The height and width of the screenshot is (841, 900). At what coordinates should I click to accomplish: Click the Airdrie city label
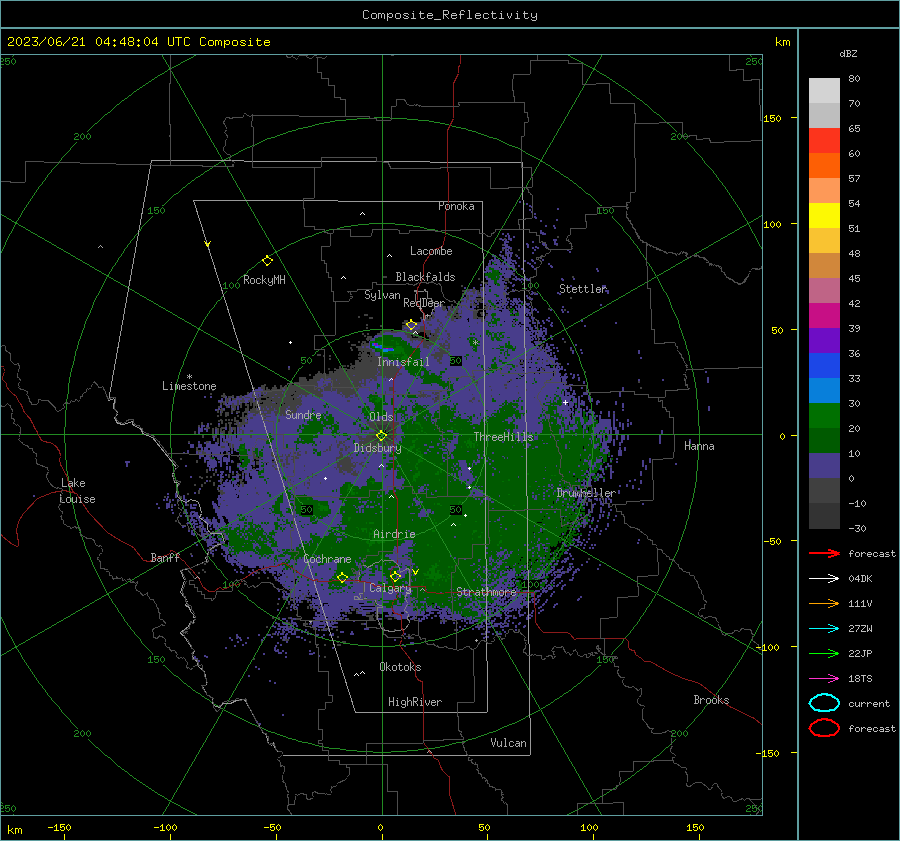tap(394, 534)
